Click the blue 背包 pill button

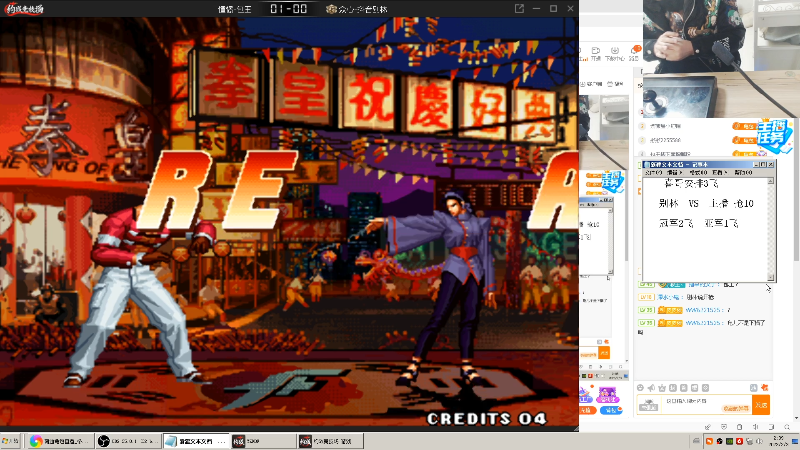(611, 410)
